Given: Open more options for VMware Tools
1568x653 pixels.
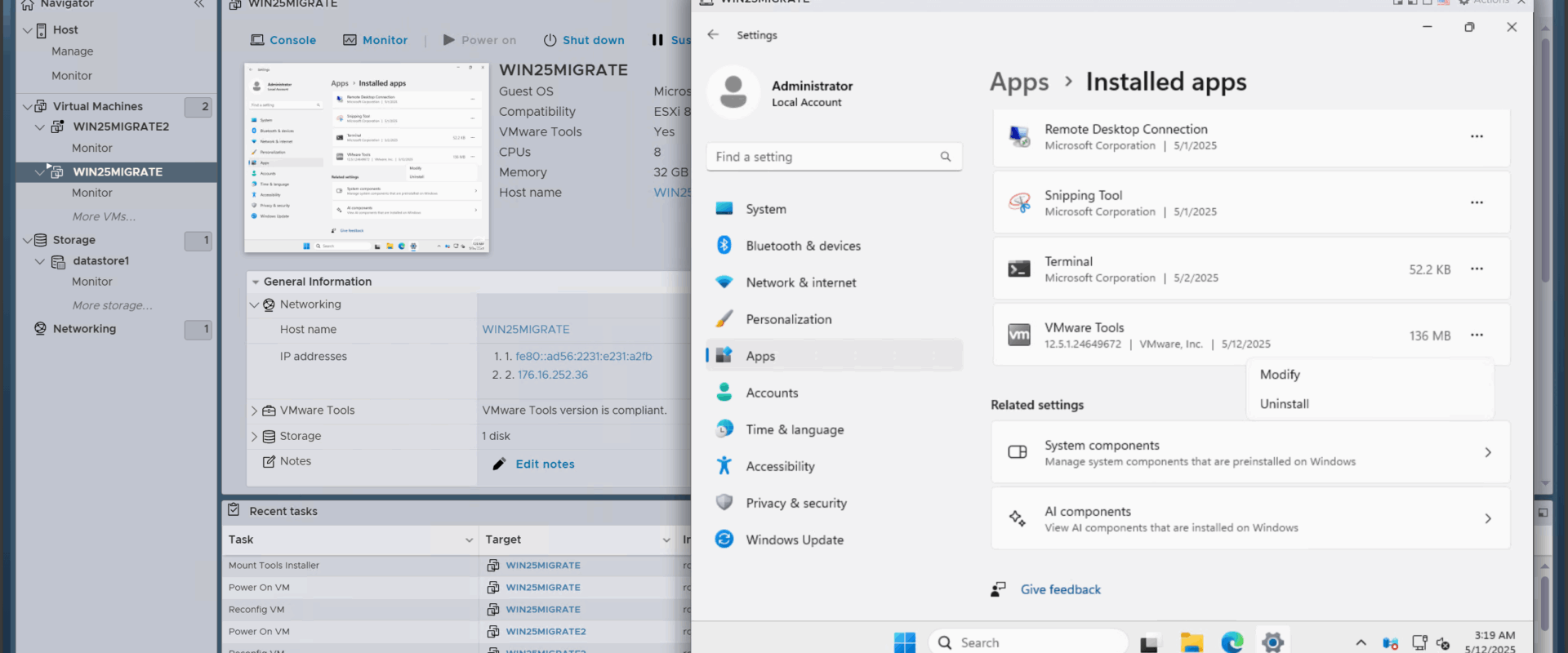Looking at the screenshot, I should point(1477,335).
